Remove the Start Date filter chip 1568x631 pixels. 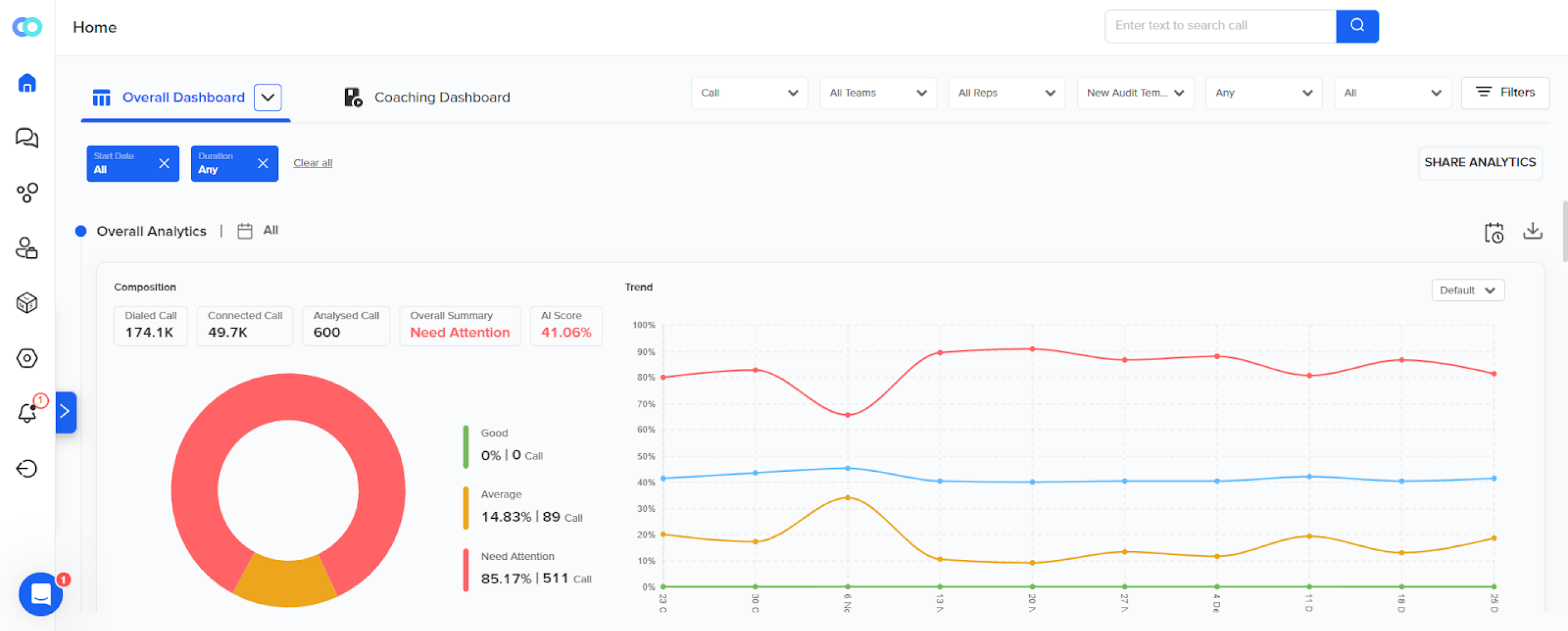coord(164,163)
